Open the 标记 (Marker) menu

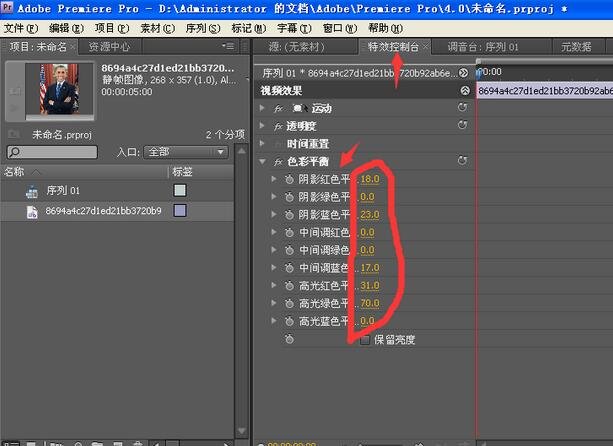(x=249, y=28)
